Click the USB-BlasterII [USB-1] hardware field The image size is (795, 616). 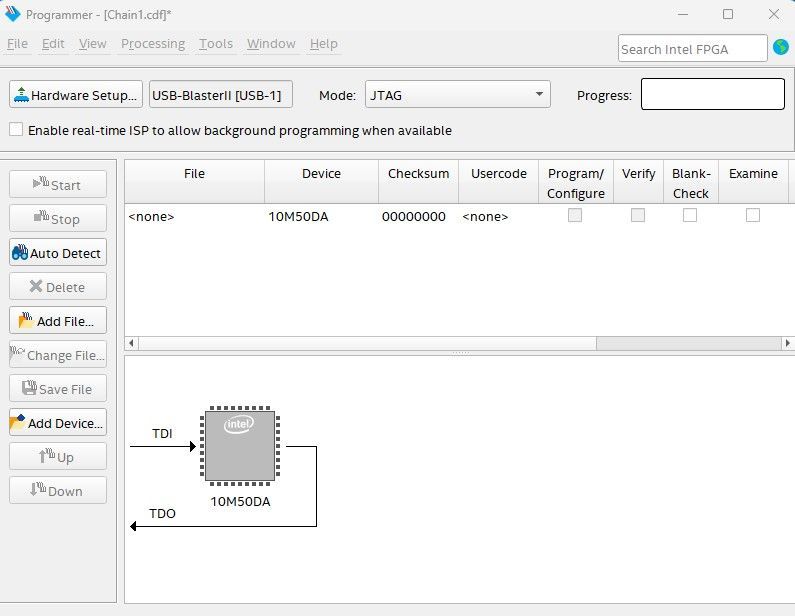pos(221,94)
